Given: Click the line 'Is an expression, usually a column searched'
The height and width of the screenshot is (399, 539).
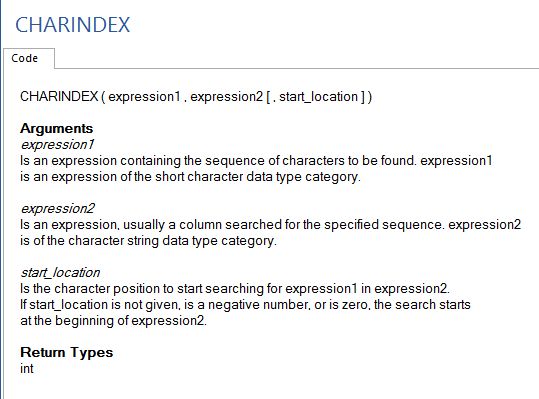Looking at the screenshot, I should (271, 224).
